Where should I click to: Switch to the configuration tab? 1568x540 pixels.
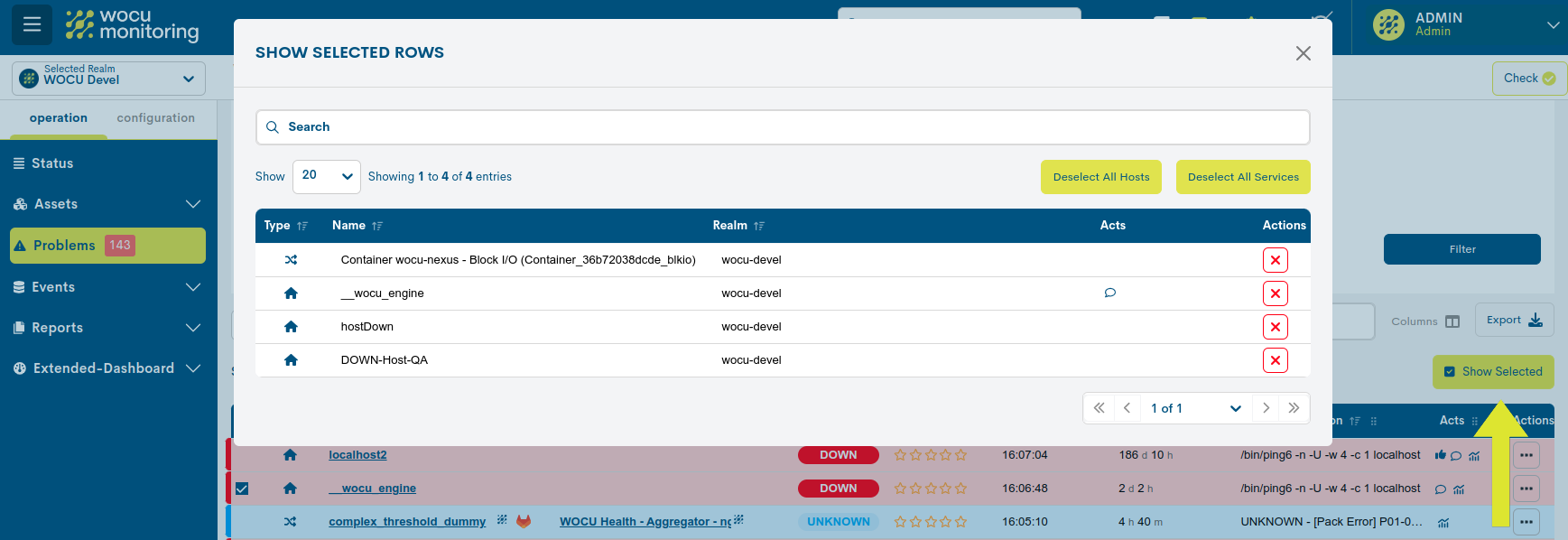pyautogui.click(x=155, y=118)
